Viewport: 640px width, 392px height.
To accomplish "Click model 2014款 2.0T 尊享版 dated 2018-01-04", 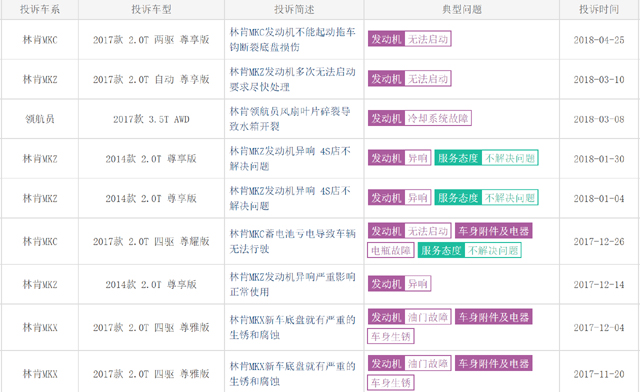I will click(151, 198).
